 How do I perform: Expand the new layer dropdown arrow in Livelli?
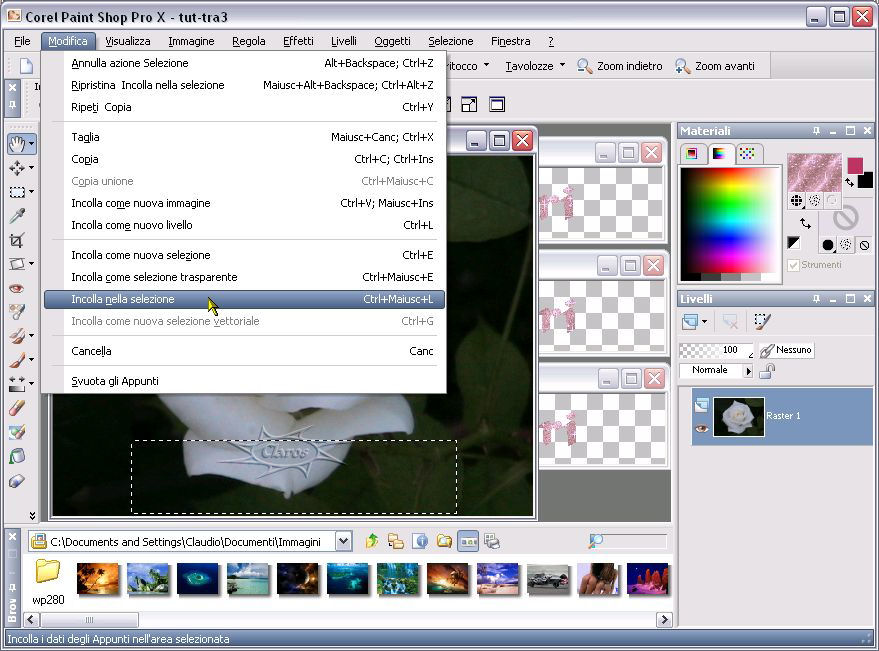point(704,321)
